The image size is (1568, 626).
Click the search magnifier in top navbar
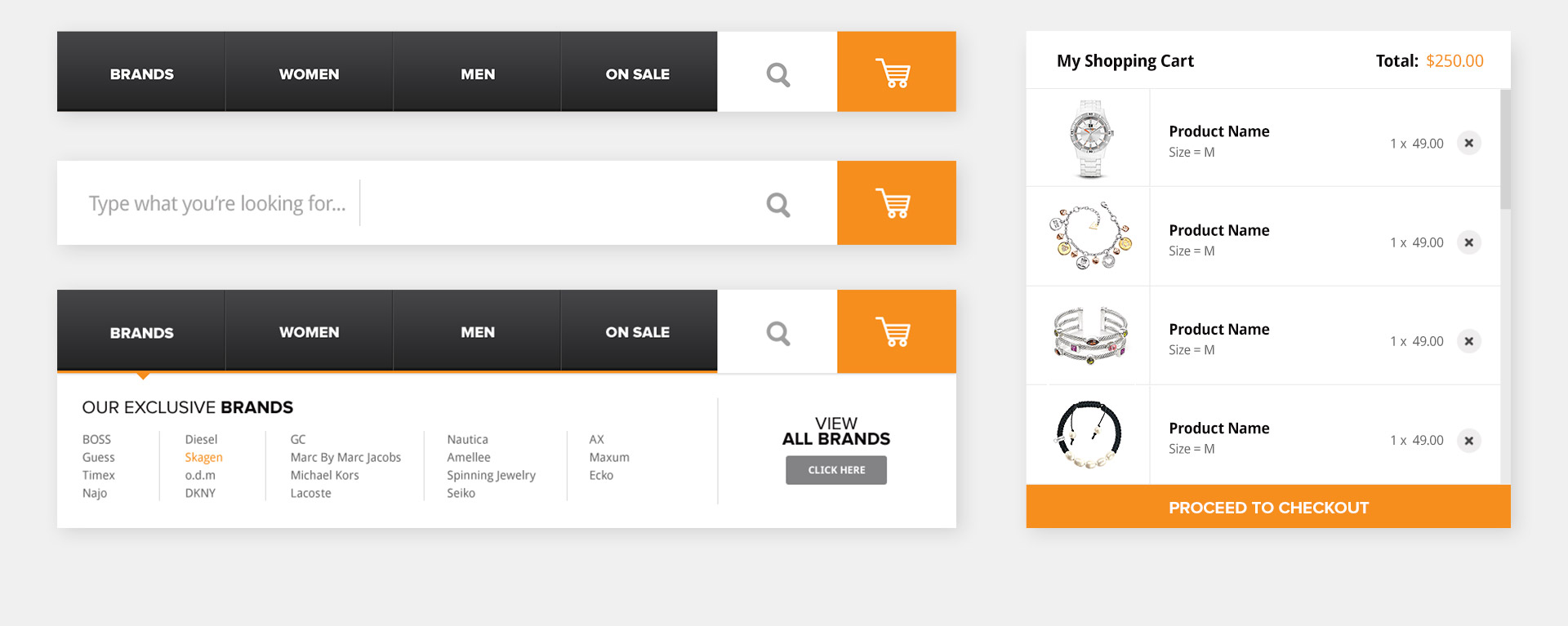coord(777,74)
